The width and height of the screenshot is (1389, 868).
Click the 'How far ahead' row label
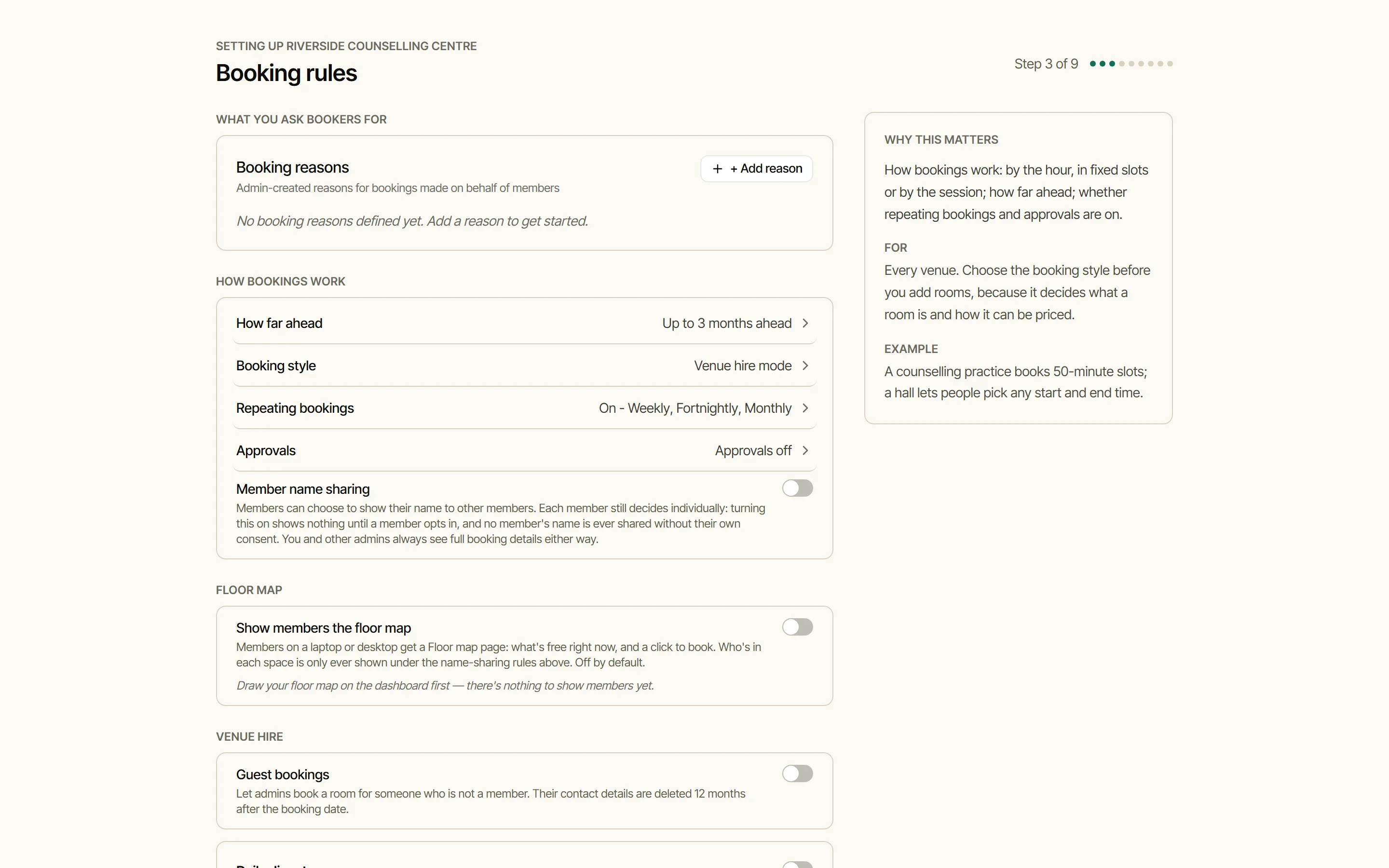point(279,323)
